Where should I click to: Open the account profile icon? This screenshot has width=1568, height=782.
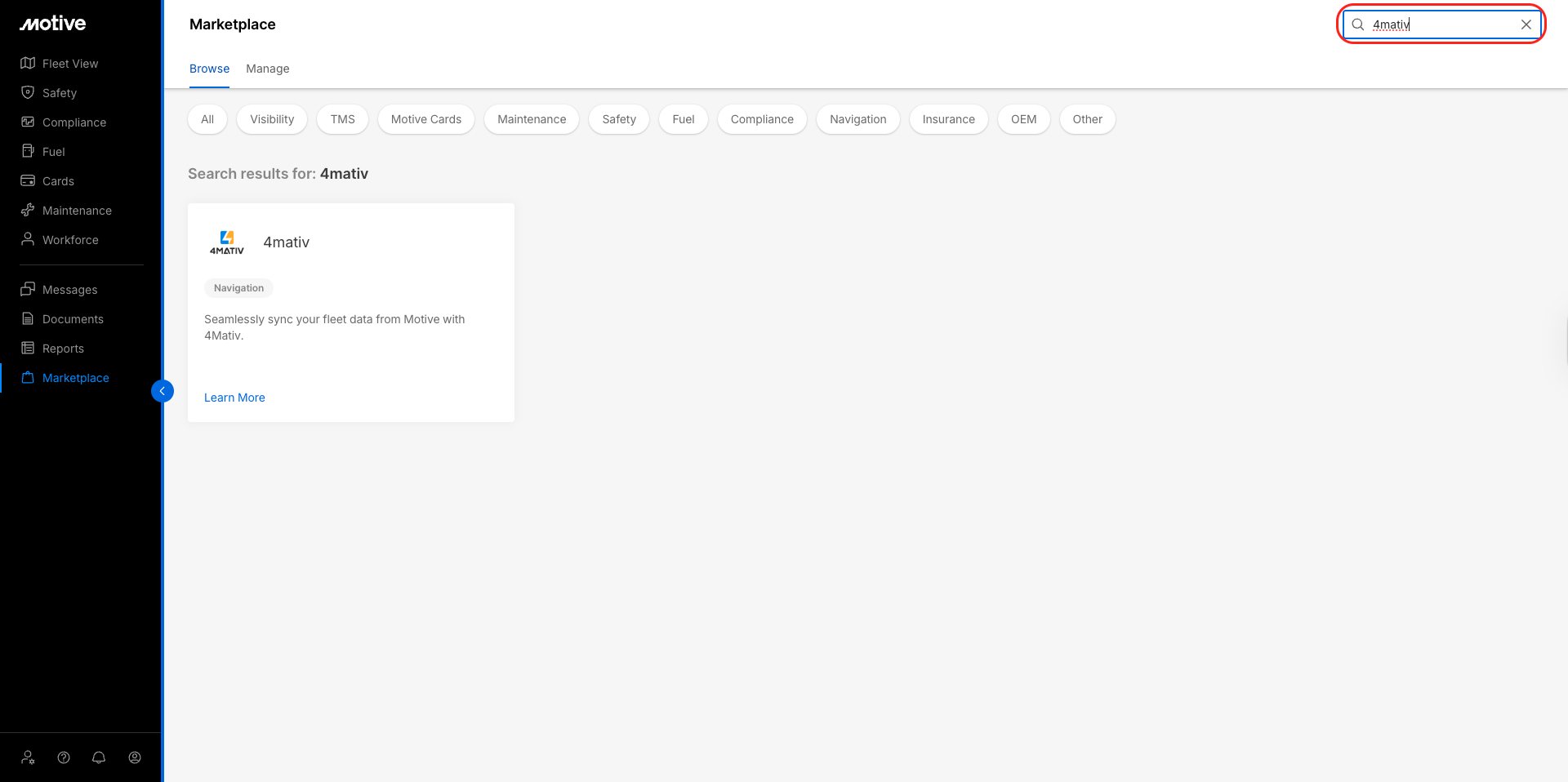[x=135, y=758]
